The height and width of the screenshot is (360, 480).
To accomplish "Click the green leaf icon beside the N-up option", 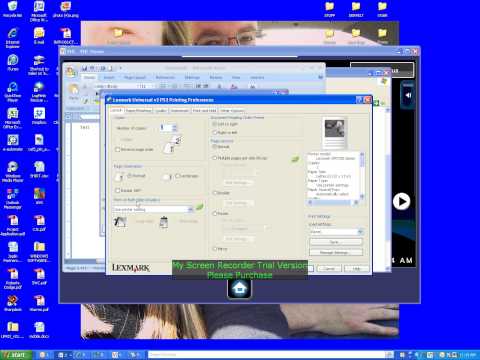I will click(x=295, y=159).
